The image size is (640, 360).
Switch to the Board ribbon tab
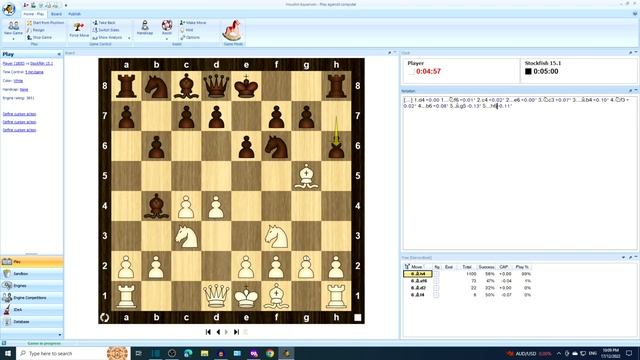tap(56, 14)
